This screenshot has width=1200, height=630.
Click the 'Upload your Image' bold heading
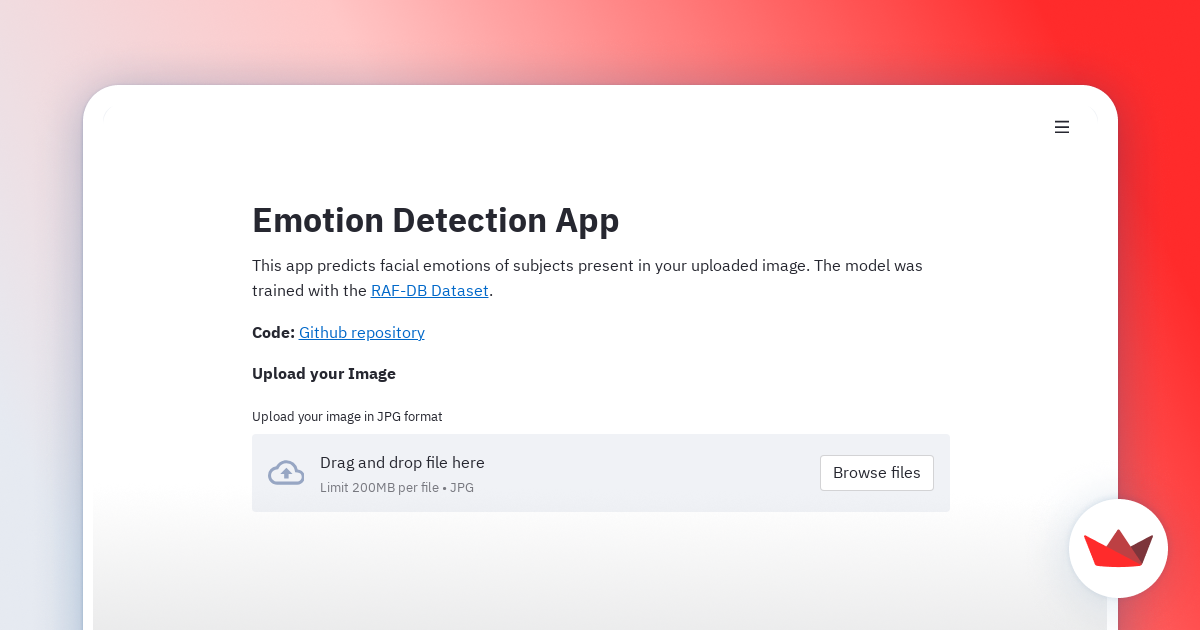point(324,374)
